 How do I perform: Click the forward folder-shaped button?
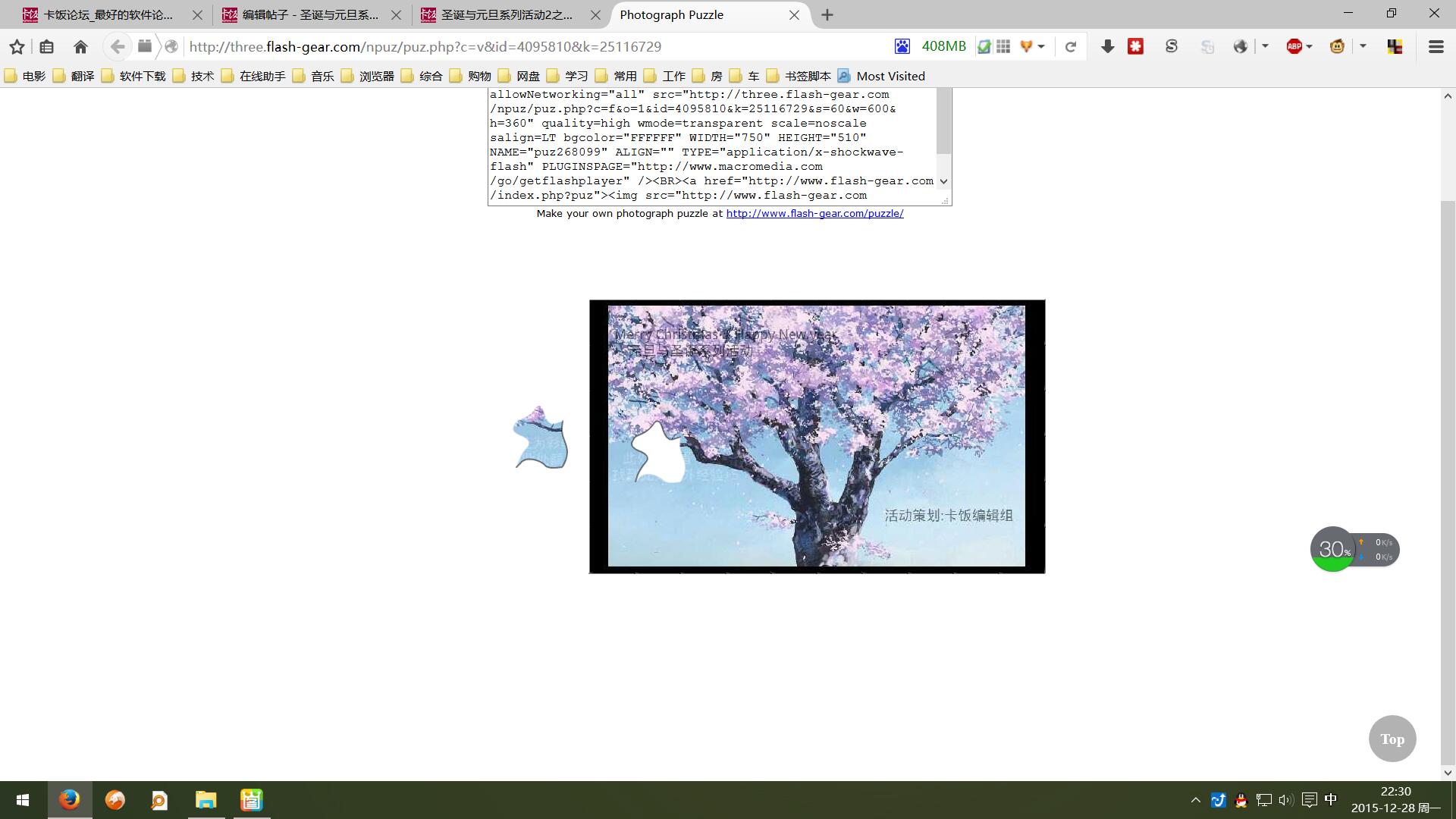(144, 46)
